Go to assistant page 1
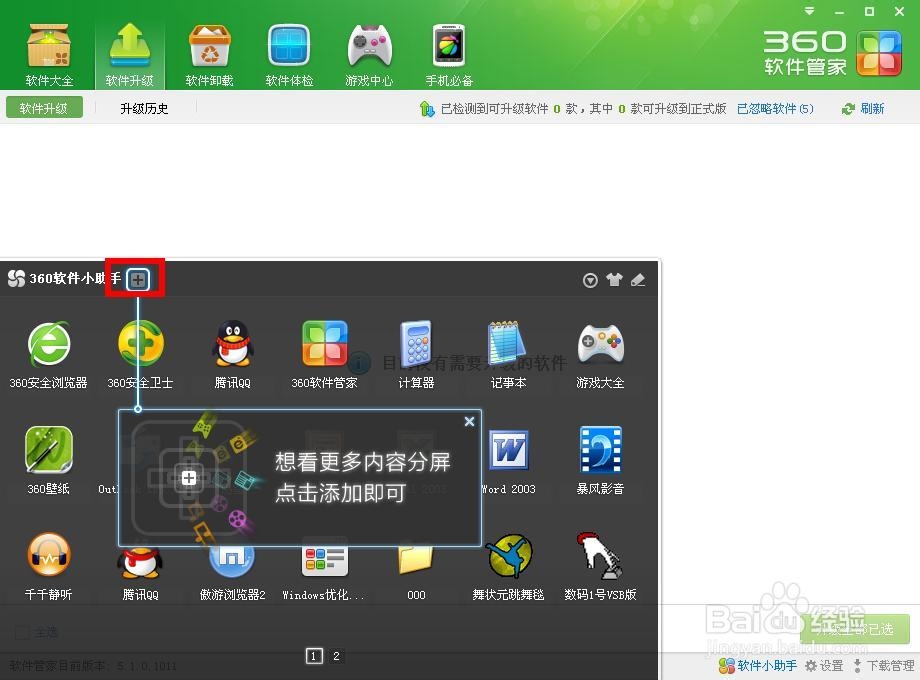The width and height of the screenshot is (920, 680). tap(314, 656)
